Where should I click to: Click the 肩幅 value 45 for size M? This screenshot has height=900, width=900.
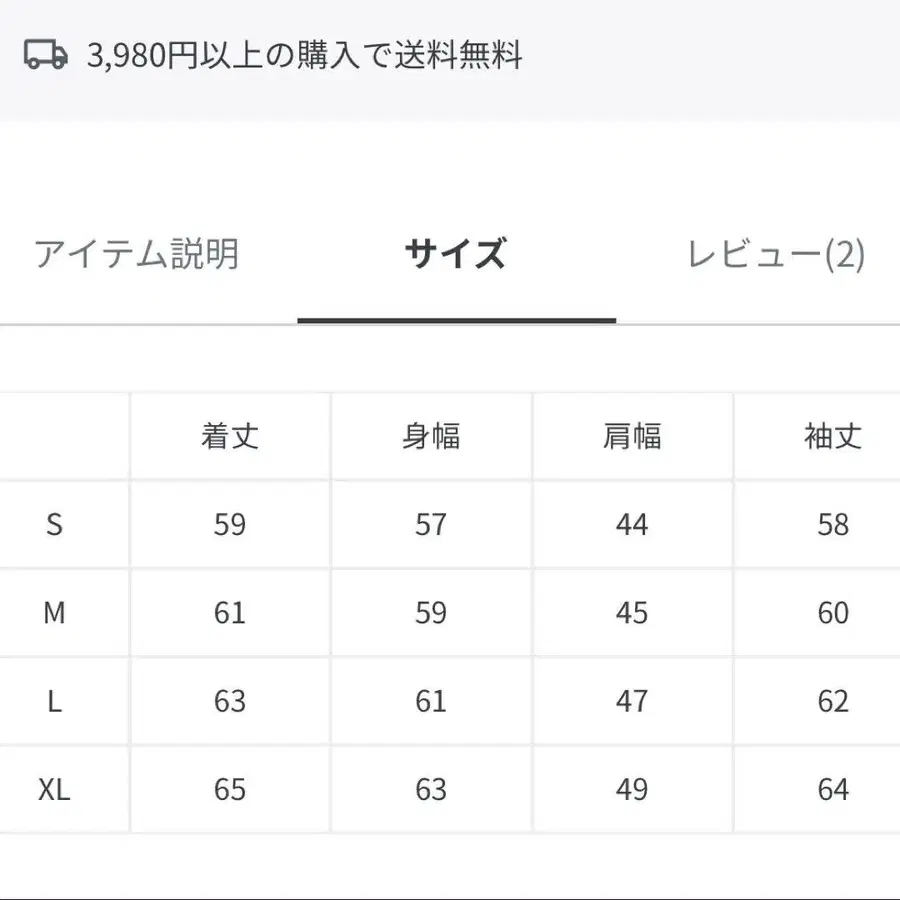click(632, 613)
